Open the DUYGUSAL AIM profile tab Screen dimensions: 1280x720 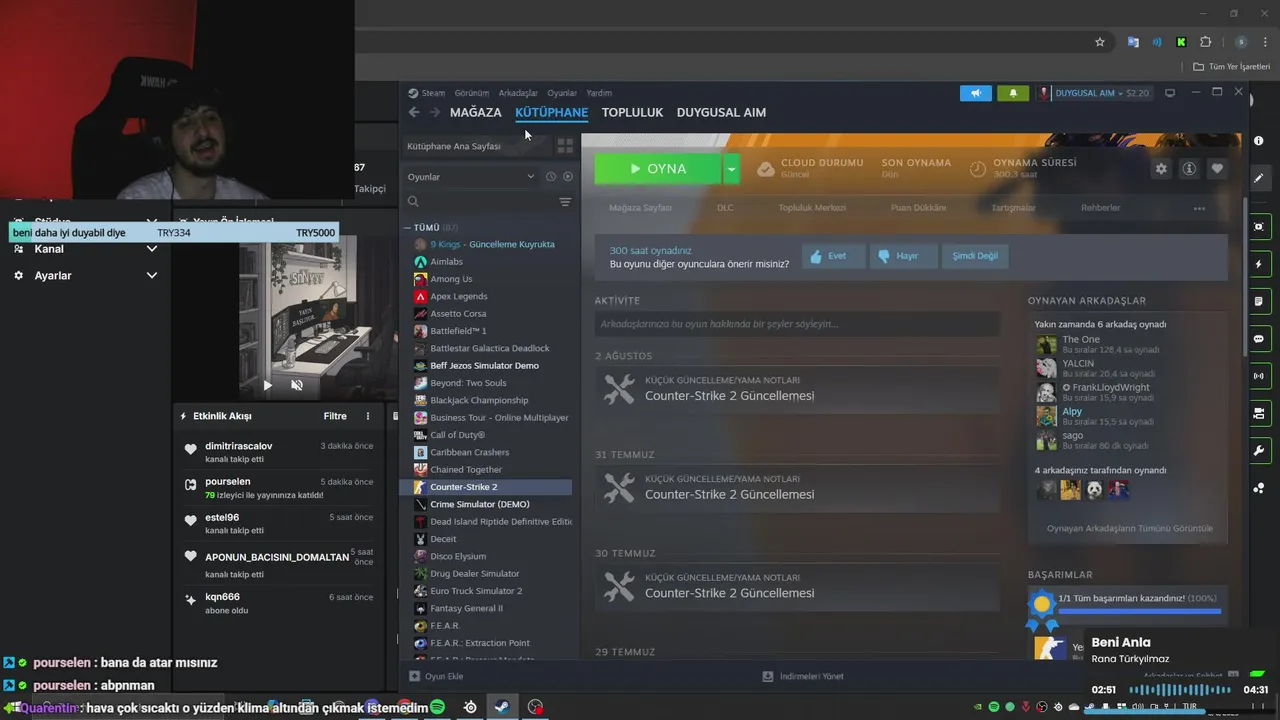point(721,112)
